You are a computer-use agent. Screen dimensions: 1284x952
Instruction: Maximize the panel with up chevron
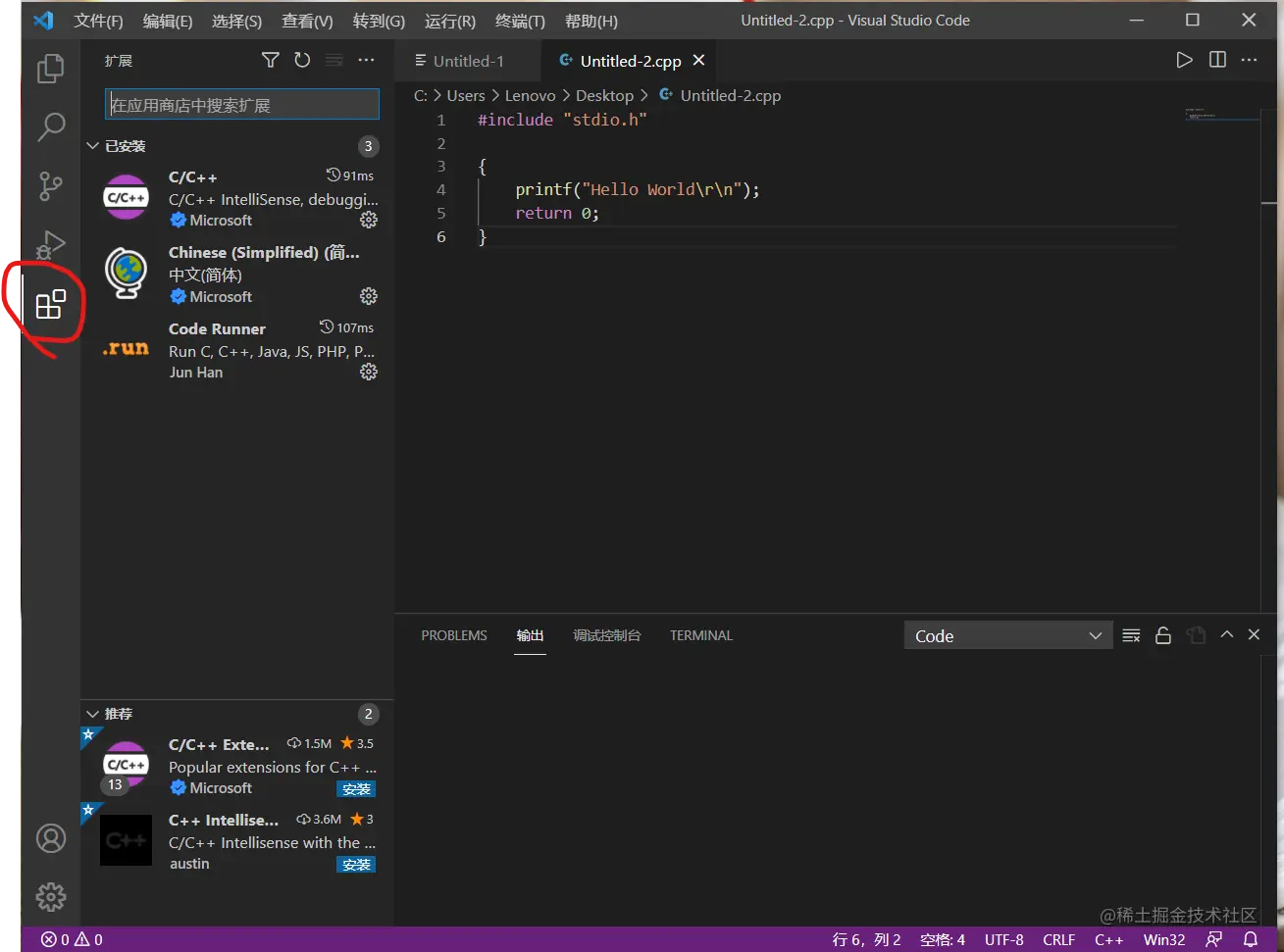click(1226, 635)
